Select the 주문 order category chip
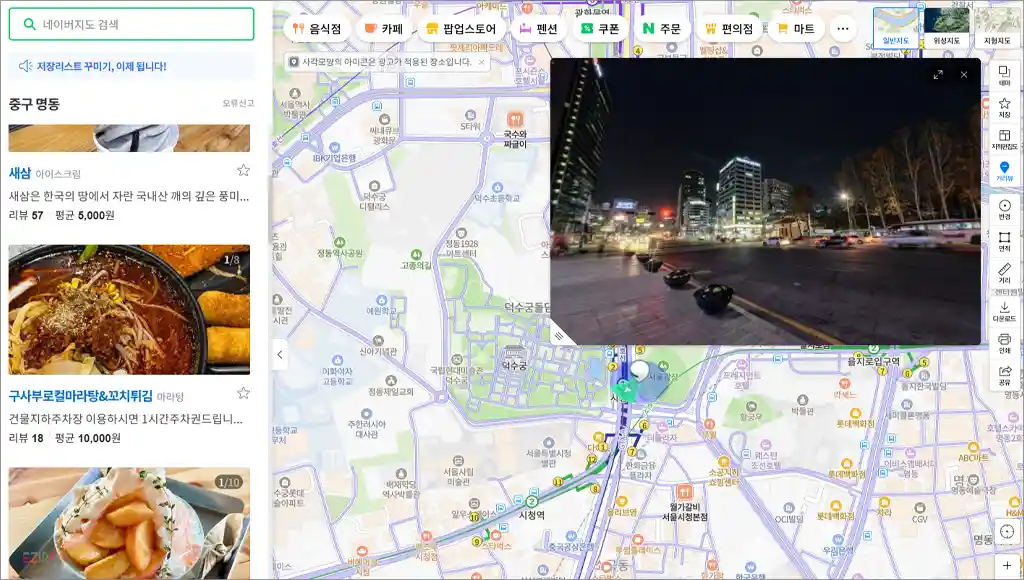1024x580 pixels. tap(662, 29)
